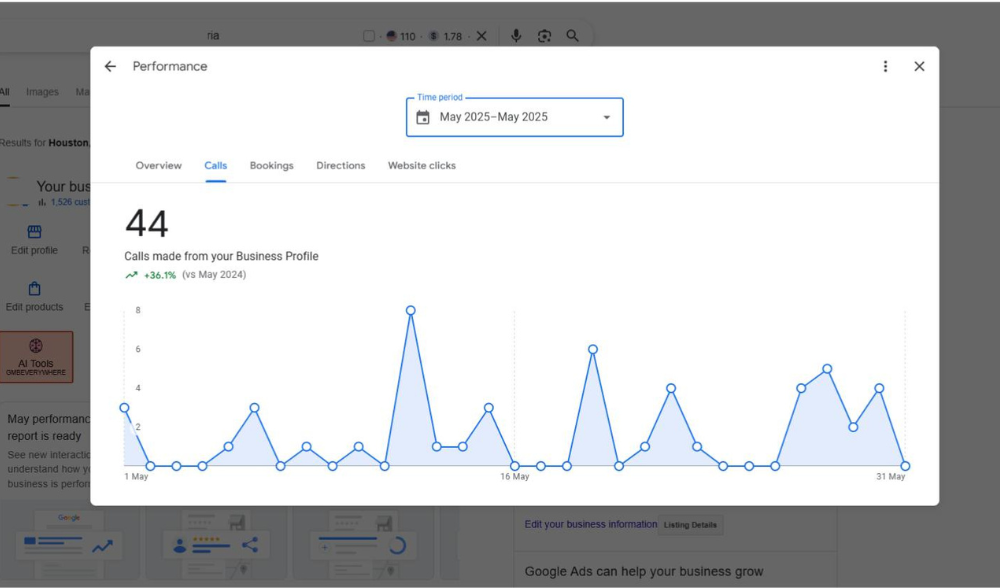This screenshot has width=1000, height=588.
Task: Open the three-dot more options menu
Action: 885,67
